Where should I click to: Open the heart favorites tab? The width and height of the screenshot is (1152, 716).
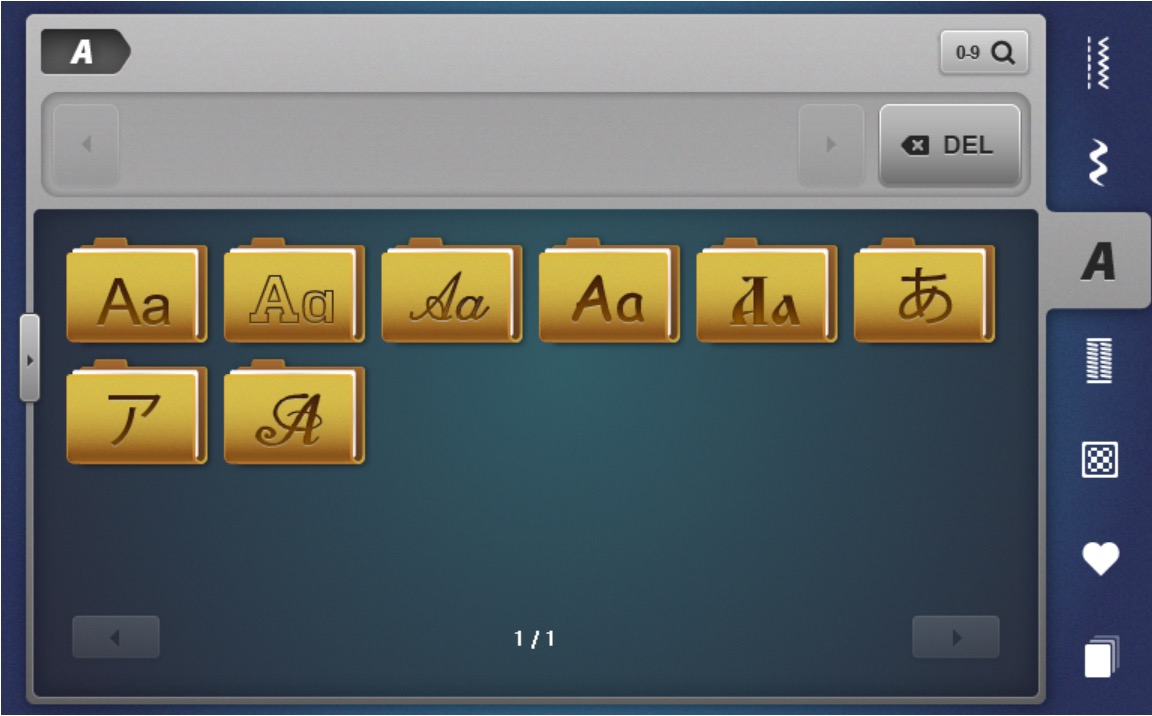click(x=1099, y=558)
